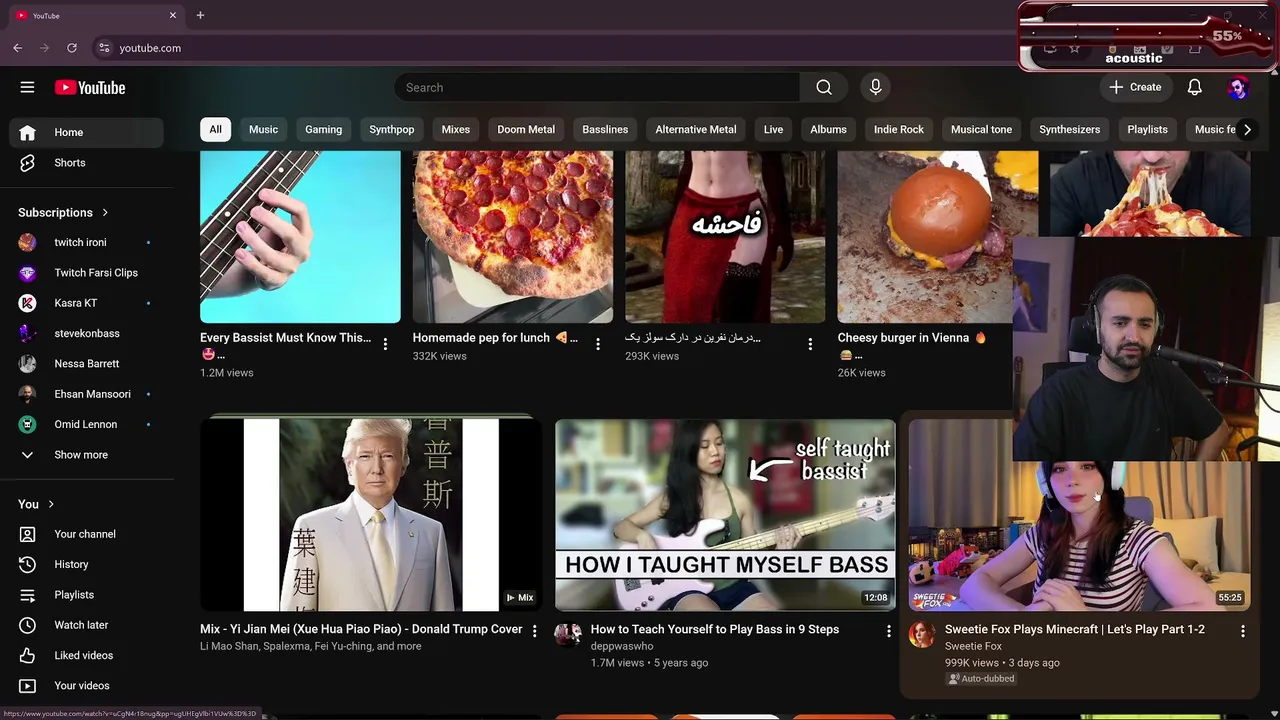This screenshot has width=1280, height=720.
Task: Open the Sweetie Fox channel avatar
Action: click(x=922, y=635)
